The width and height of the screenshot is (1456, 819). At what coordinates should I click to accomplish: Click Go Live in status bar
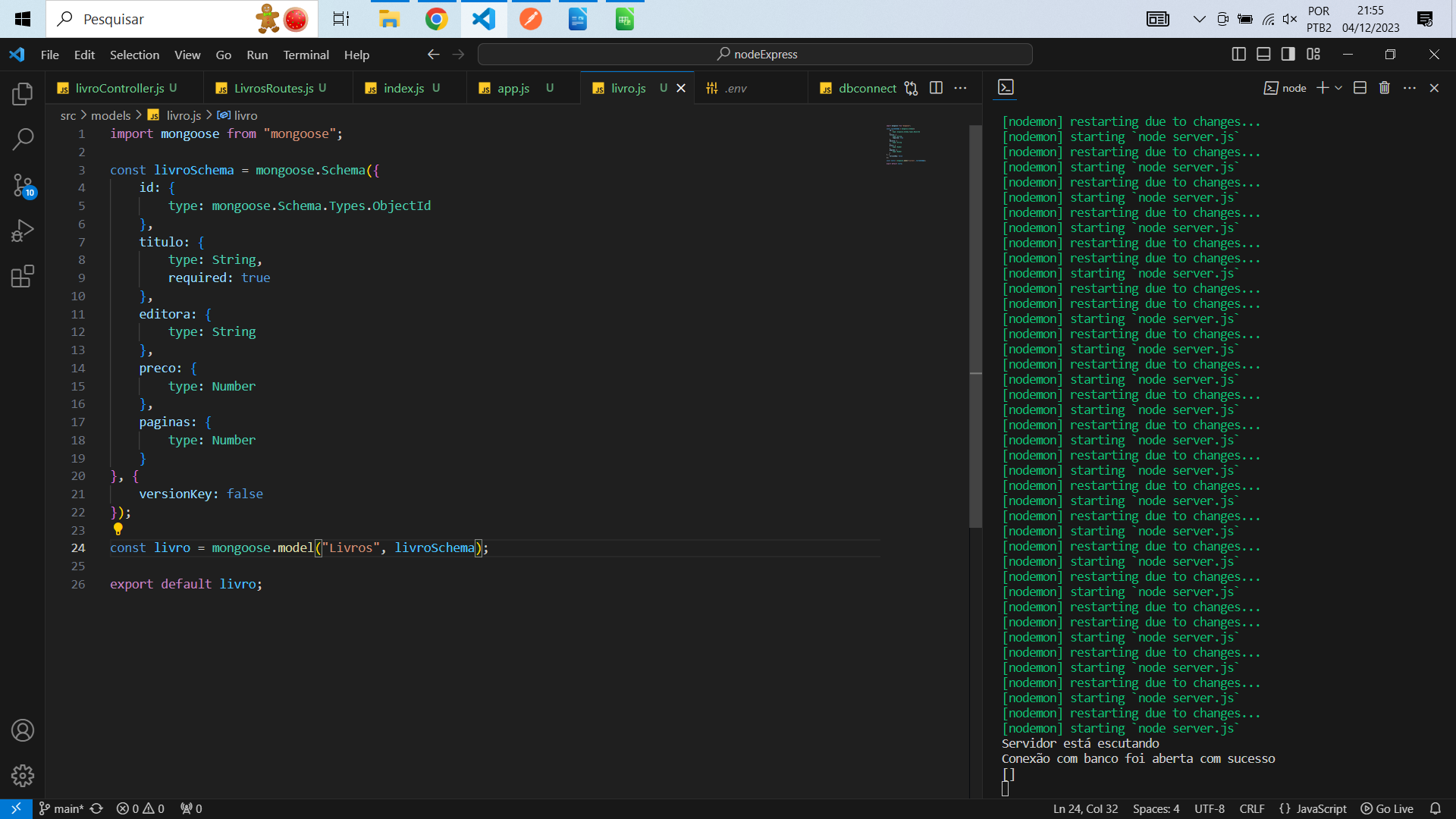tap(1387, 808)
